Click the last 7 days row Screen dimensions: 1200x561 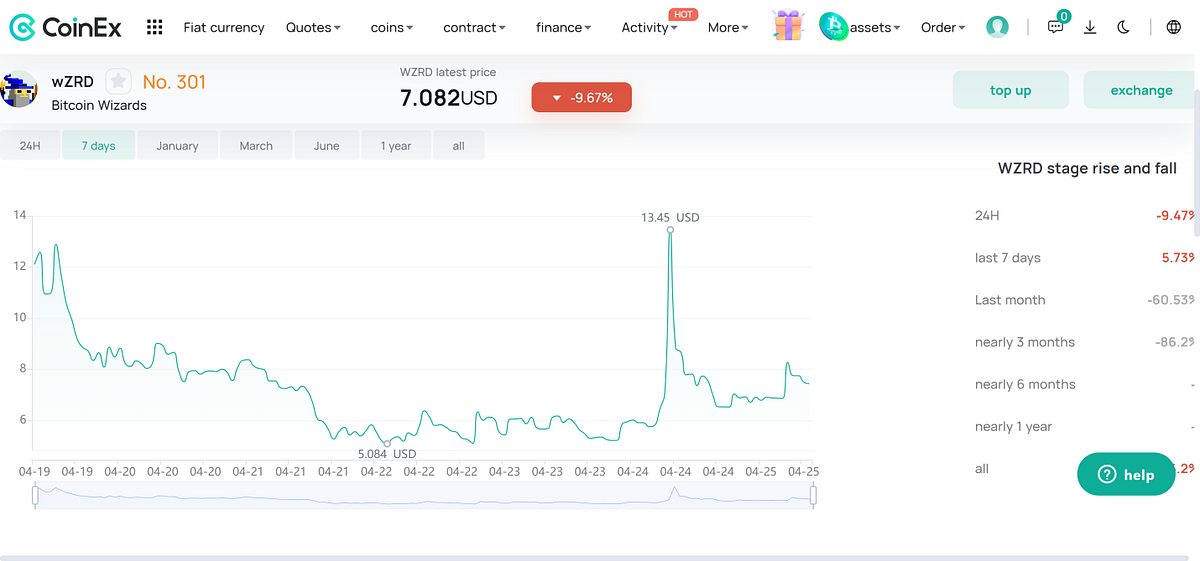tap(1084, 257)
